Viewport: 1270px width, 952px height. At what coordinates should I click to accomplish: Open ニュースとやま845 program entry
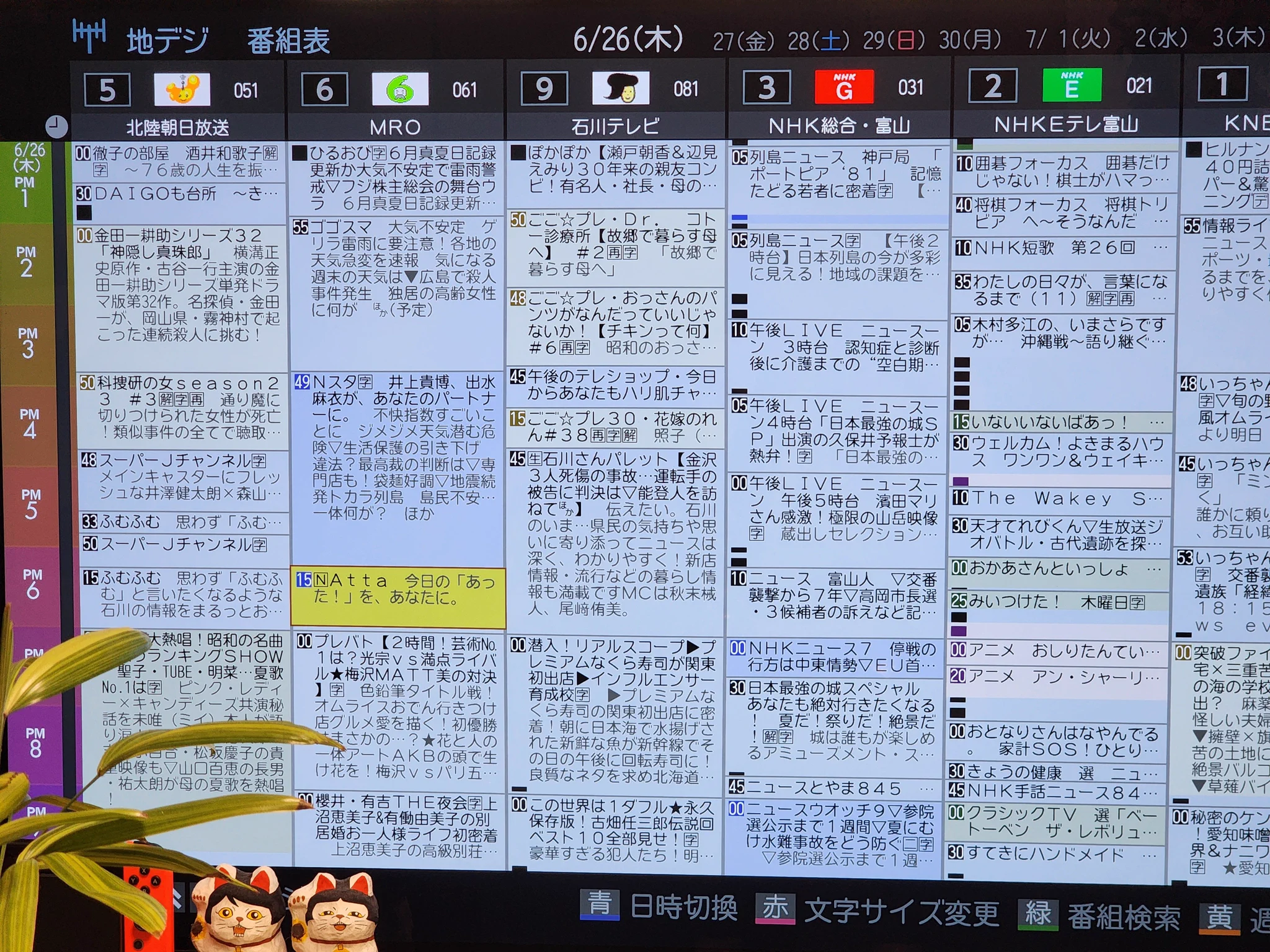pyautogui.click(x=833, y=788)
